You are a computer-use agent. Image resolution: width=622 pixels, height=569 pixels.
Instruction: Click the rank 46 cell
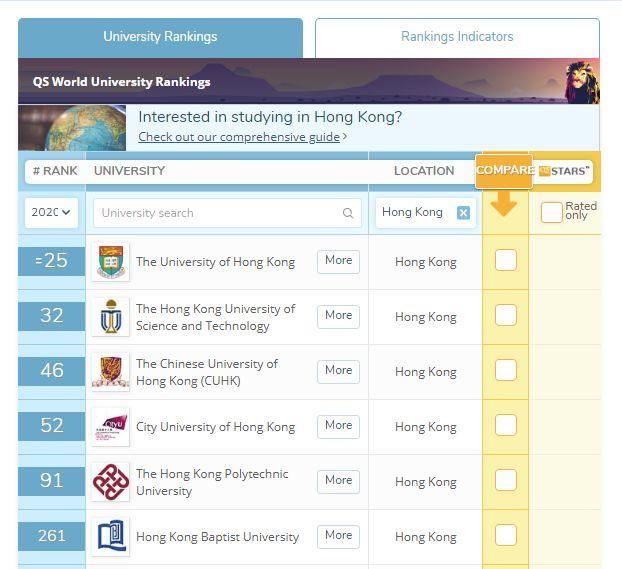coord(52,371)
